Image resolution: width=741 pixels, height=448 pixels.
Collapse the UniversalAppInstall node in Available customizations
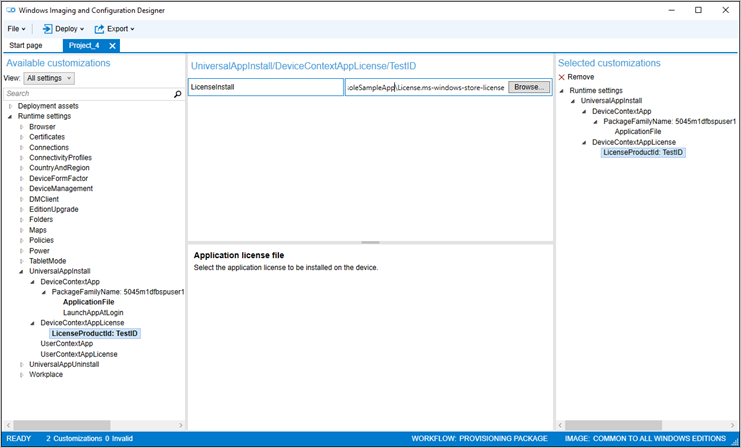tap(21, 271)
